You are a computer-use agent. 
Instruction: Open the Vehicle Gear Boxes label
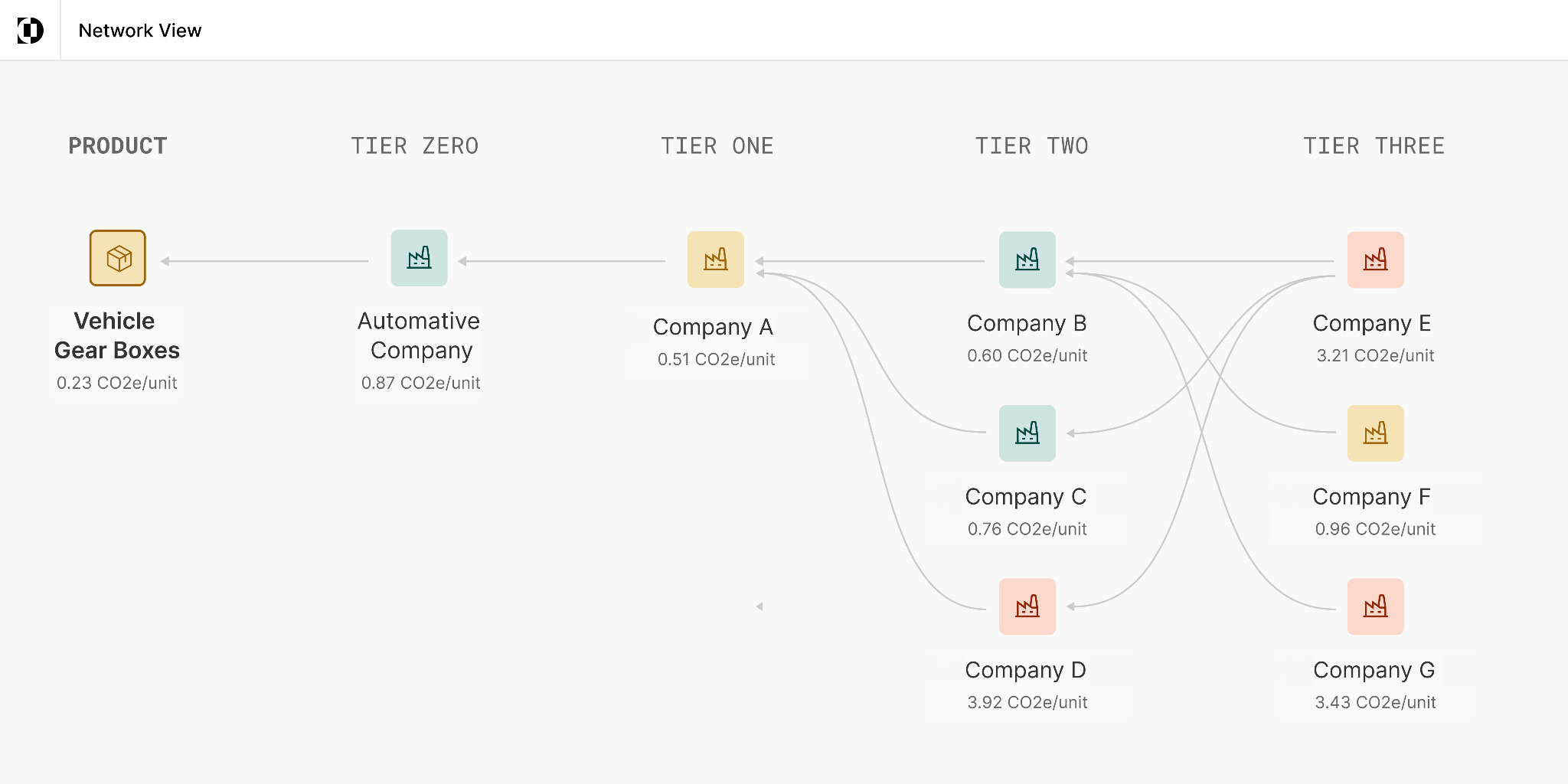[x=116, y=335]
